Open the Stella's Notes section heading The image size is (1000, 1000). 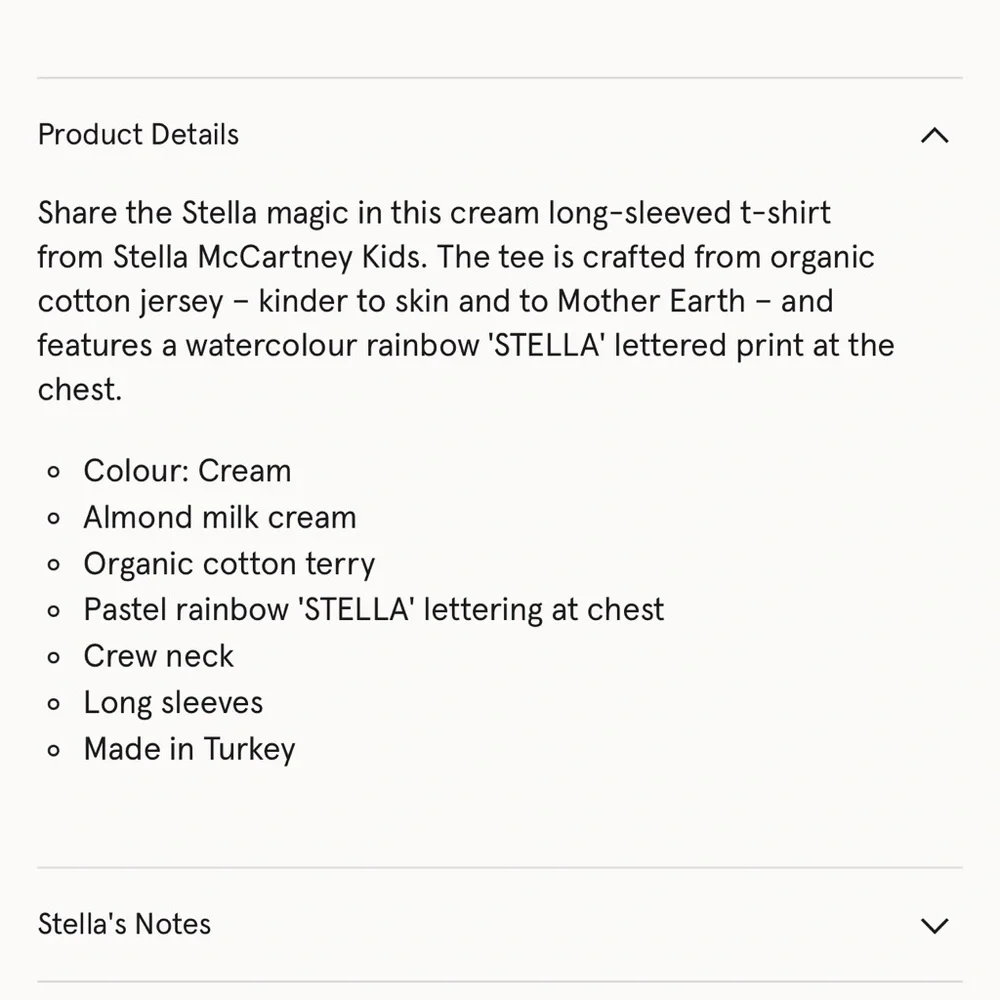[124, 924]
